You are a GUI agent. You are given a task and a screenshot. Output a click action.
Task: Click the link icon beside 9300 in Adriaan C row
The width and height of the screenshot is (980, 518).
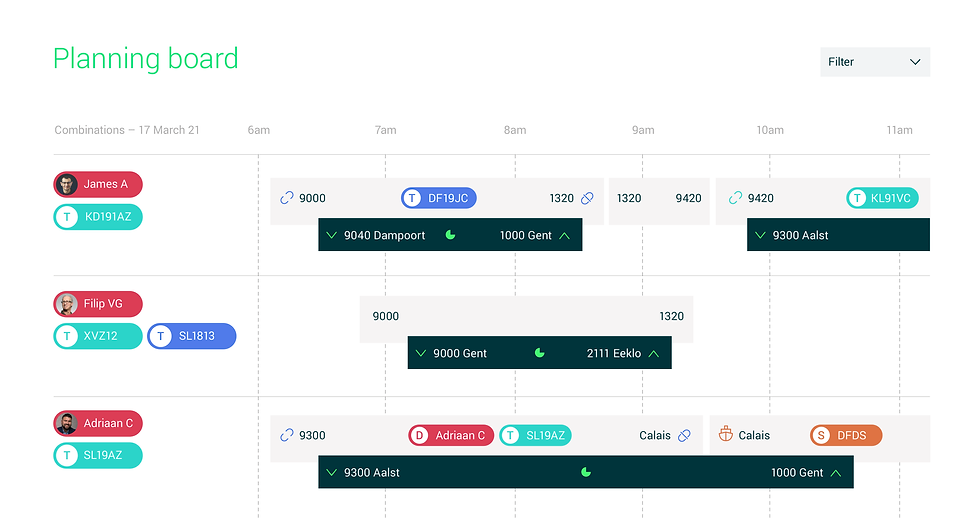pyautogui.click(x=287, y=435)
